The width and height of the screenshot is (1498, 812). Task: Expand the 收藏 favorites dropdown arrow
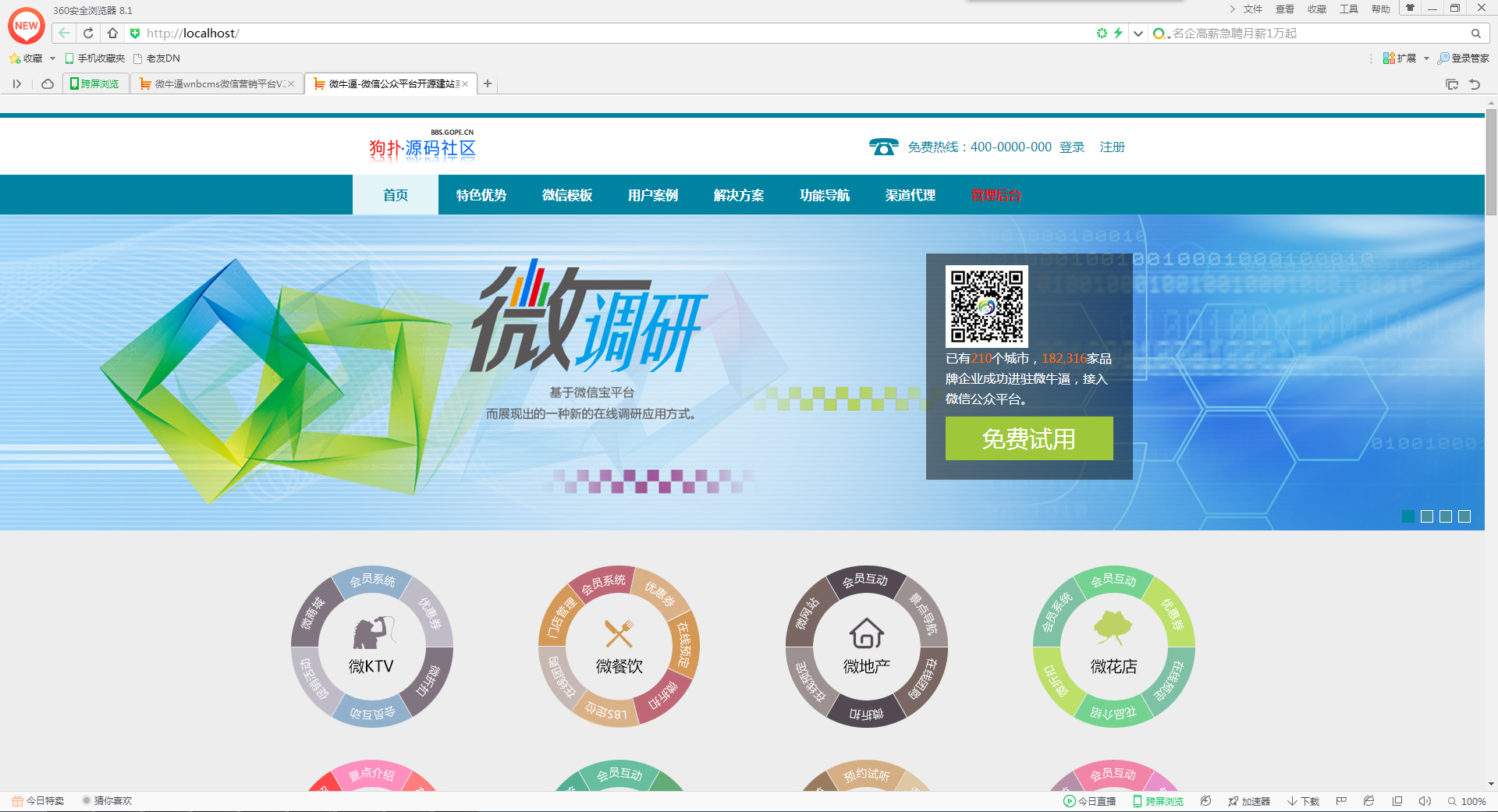[52, 59]
